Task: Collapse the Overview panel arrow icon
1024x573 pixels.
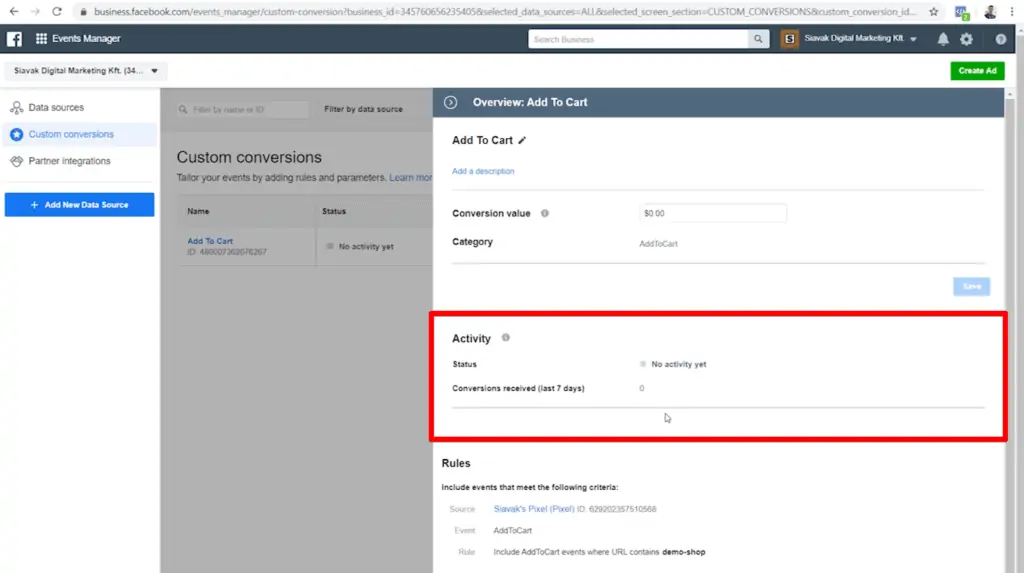Action: [x=451, y=103]
